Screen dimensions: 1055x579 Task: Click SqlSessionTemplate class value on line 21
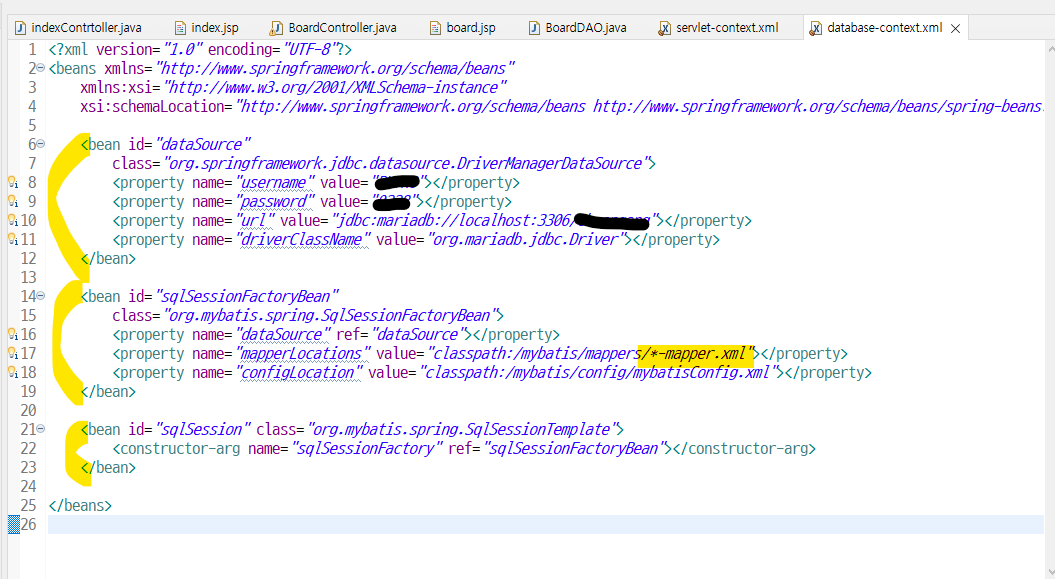tap(463, 429)
